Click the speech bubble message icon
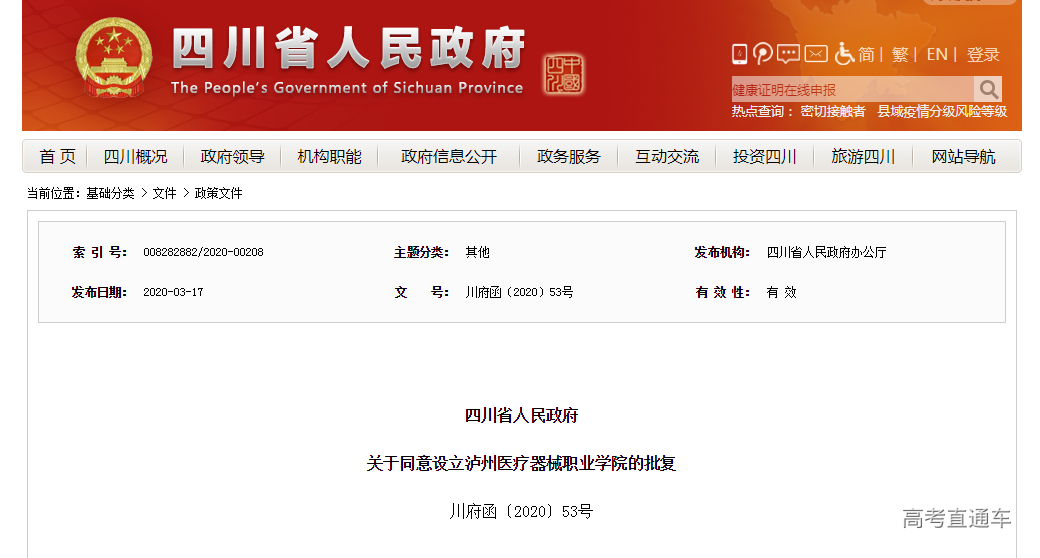 pos(789,54)
